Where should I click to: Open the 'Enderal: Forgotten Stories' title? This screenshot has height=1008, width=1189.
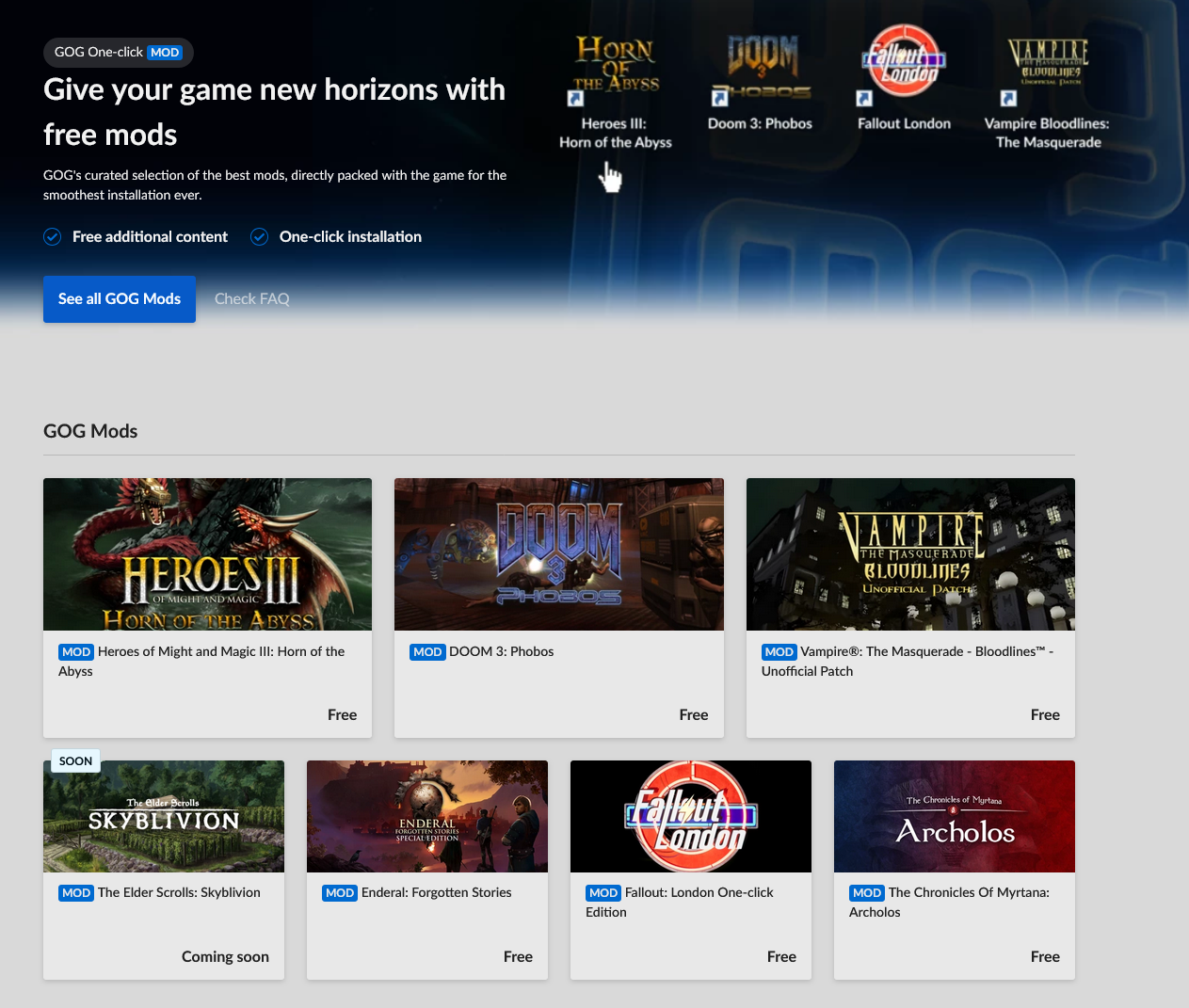(437, 892)
